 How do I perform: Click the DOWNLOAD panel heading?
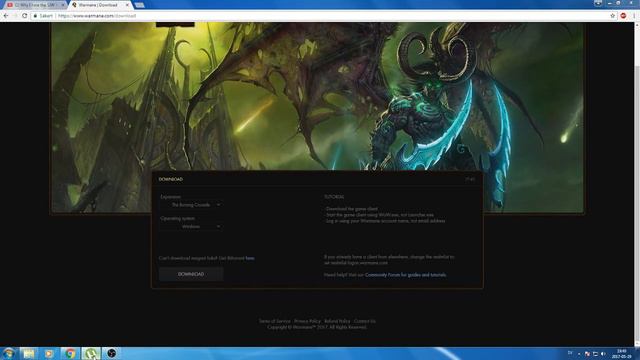coord(171,179)
